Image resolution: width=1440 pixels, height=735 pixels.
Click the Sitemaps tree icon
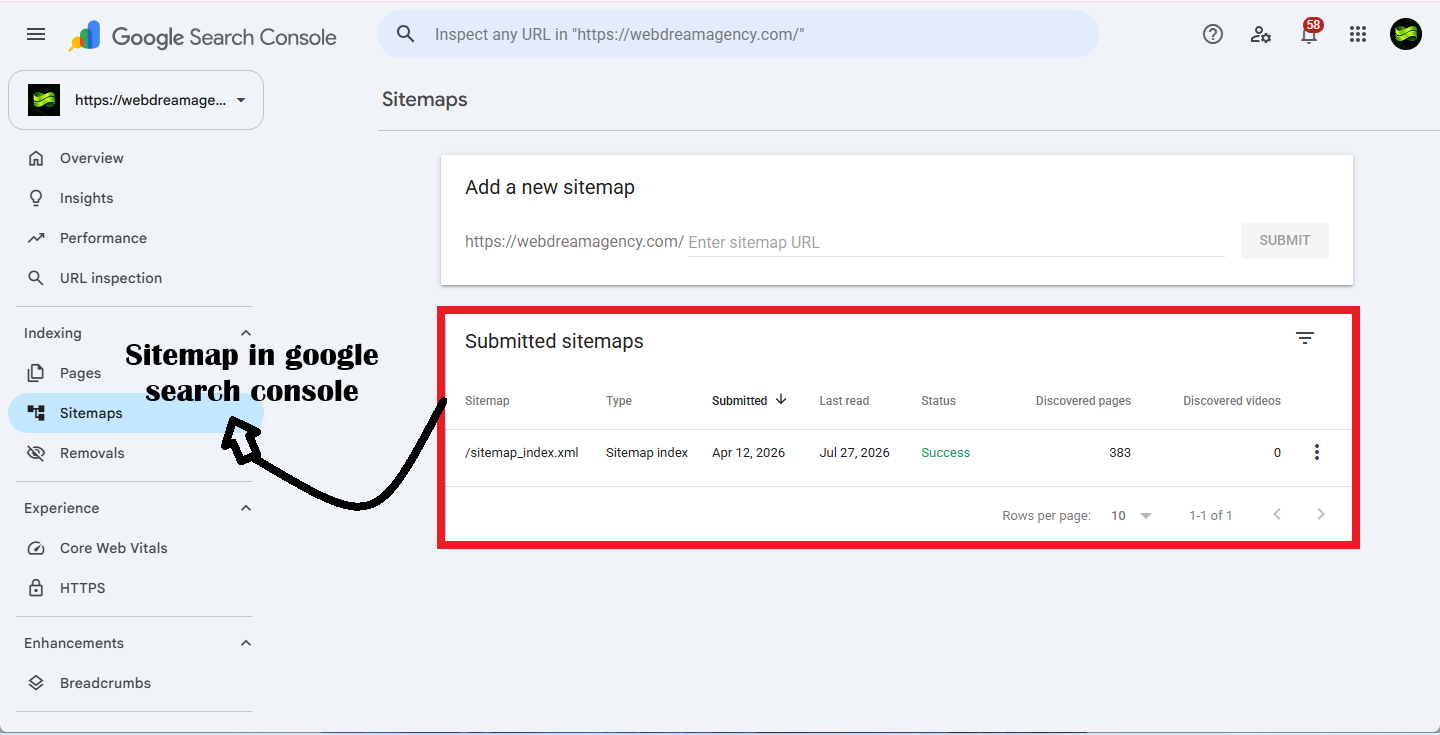point(36,413)
